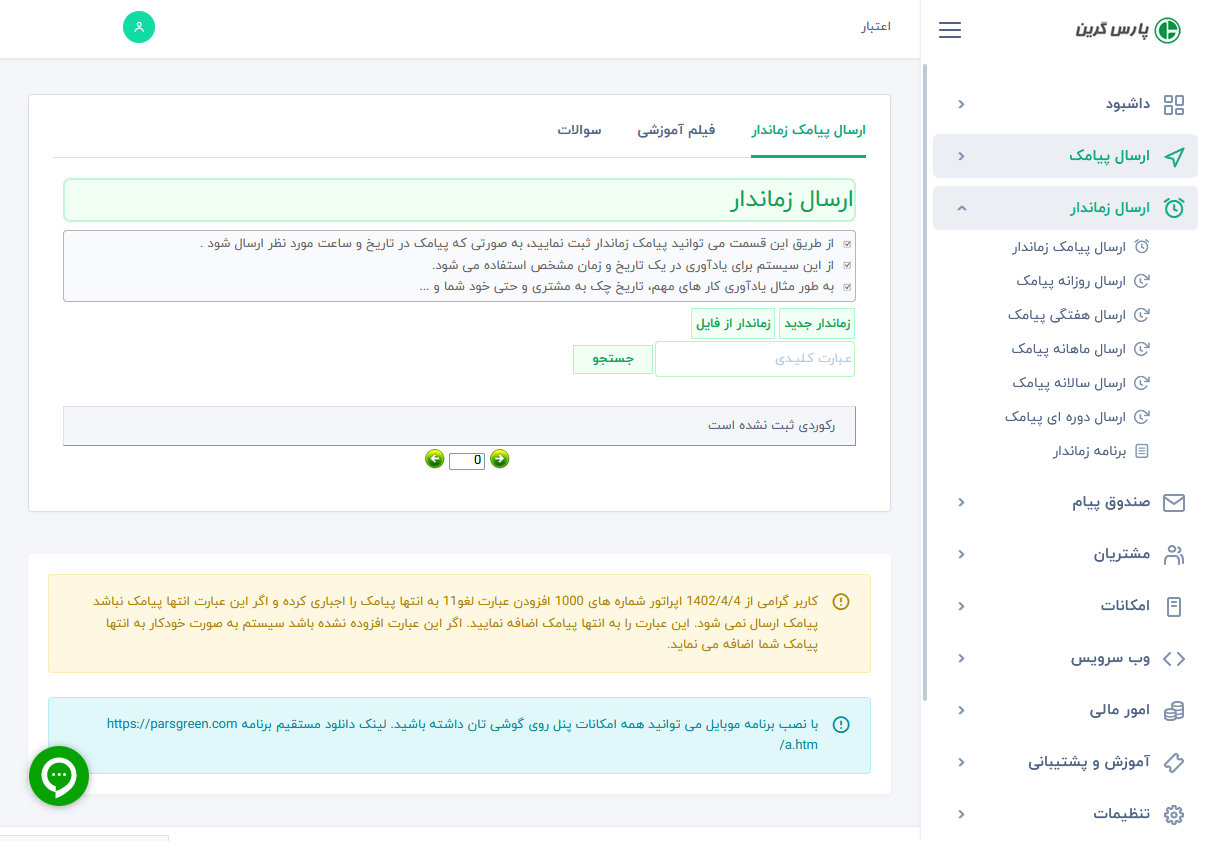Click the عبارت کلیدی search field
The width and height of the screenshot is (1208, 841).
(755, 359)
